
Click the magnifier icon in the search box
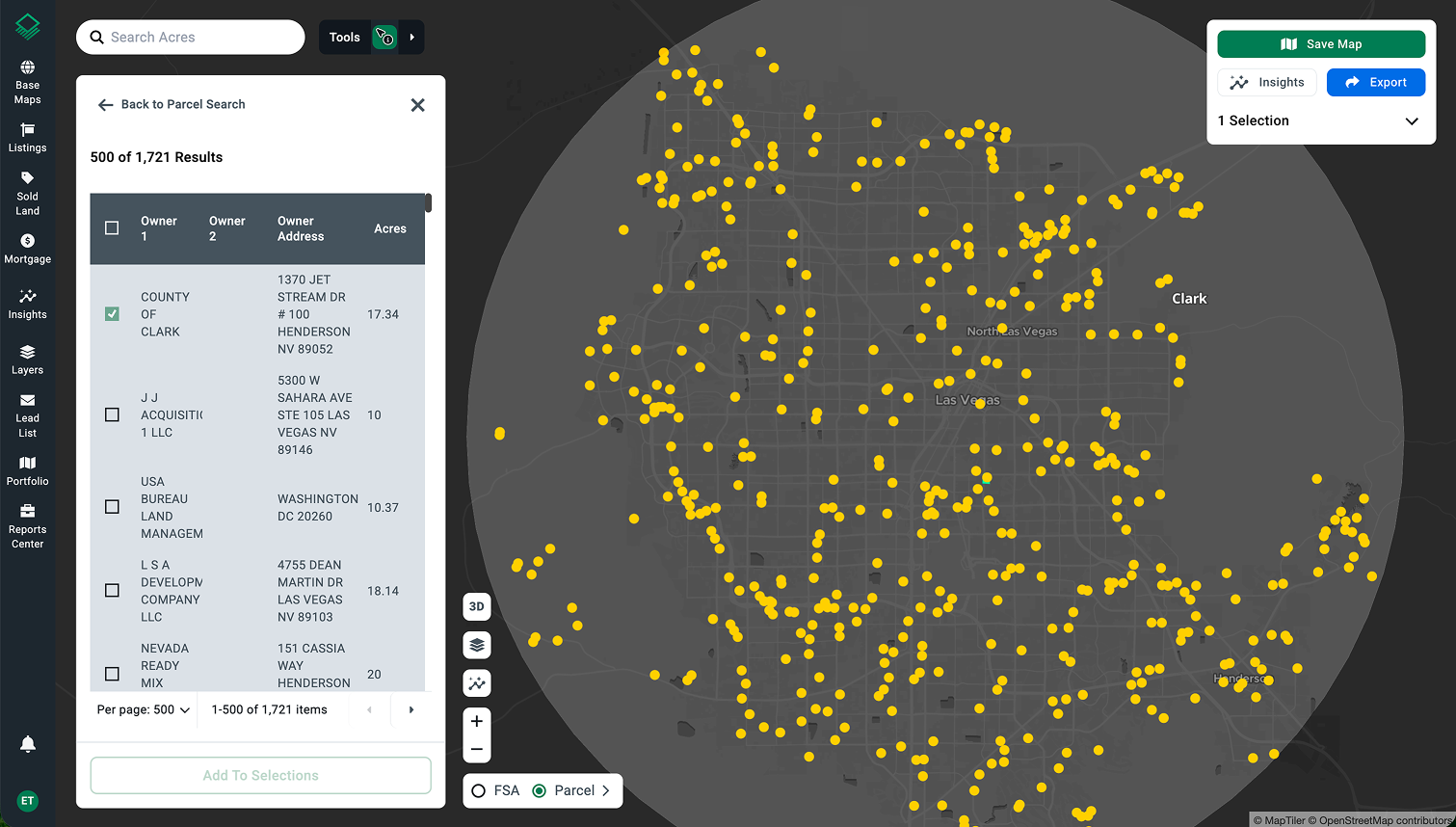[96, 38]
